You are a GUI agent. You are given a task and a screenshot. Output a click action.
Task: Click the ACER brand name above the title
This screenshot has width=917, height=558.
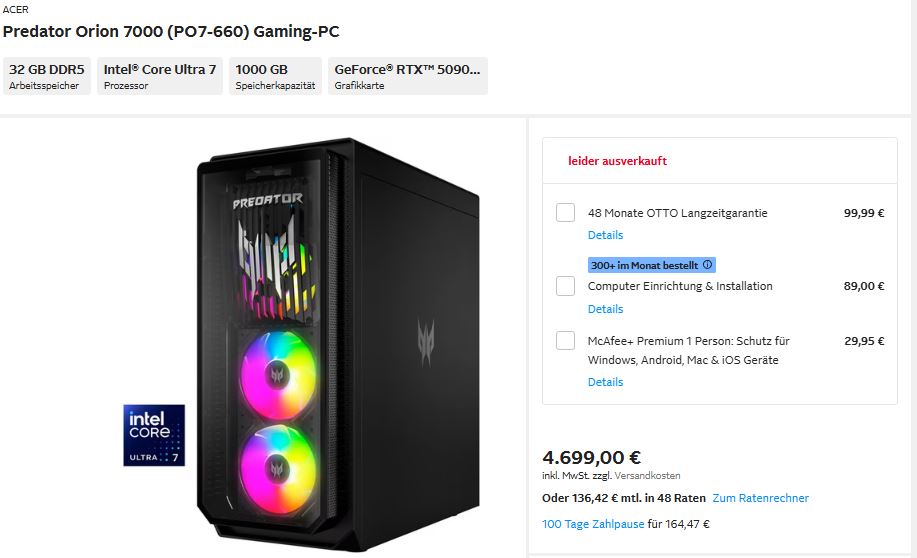[x=16, y=10]
